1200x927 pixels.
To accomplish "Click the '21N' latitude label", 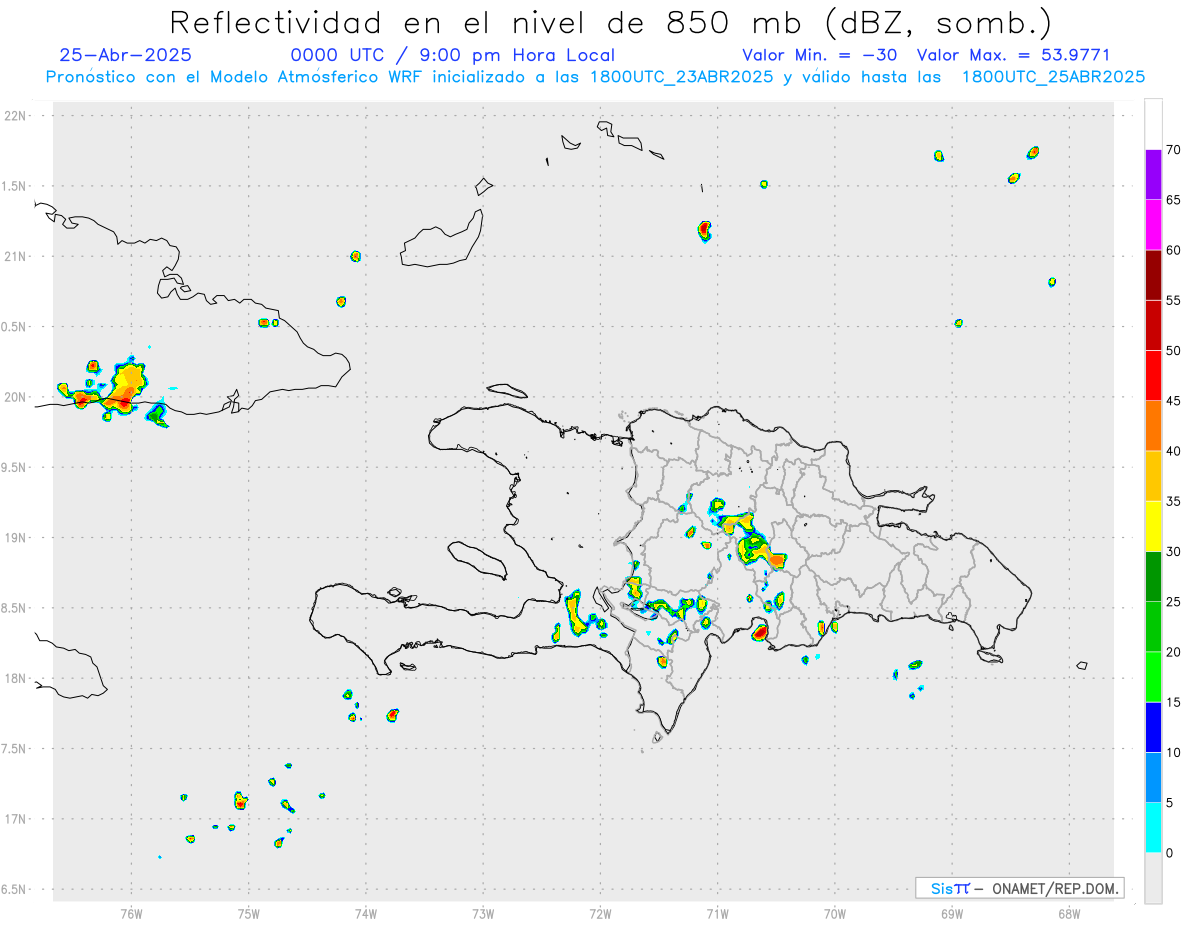I will tap(16, 256).
